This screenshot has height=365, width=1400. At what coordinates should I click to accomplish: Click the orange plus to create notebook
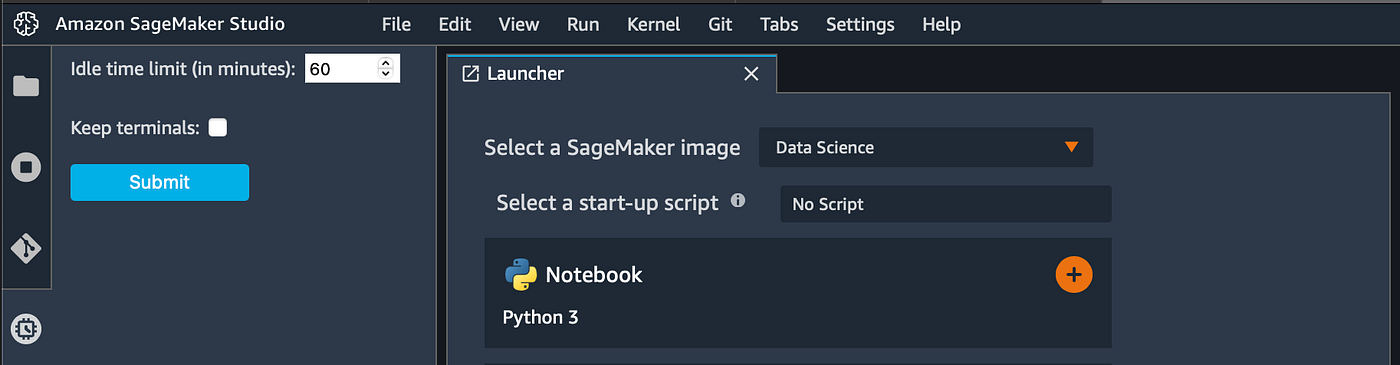coord(1074,275)
